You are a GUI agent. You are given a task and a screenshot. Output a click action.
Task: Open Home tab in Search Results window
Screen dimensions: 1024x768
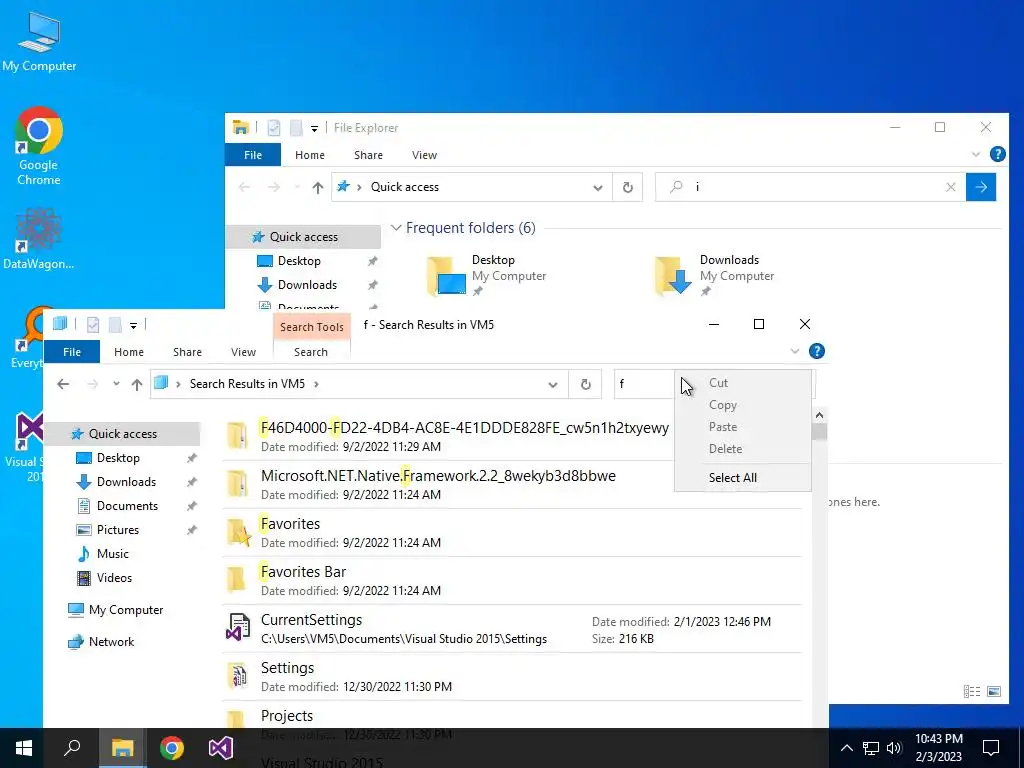[129, 352]
